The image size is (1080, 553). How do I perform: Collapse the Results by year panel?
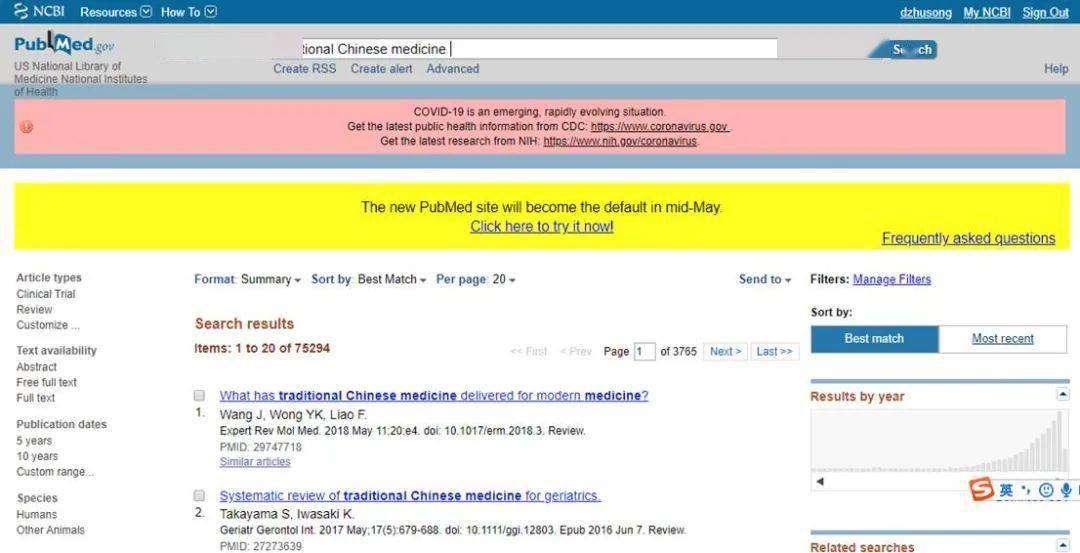[x=1062, y=395]
